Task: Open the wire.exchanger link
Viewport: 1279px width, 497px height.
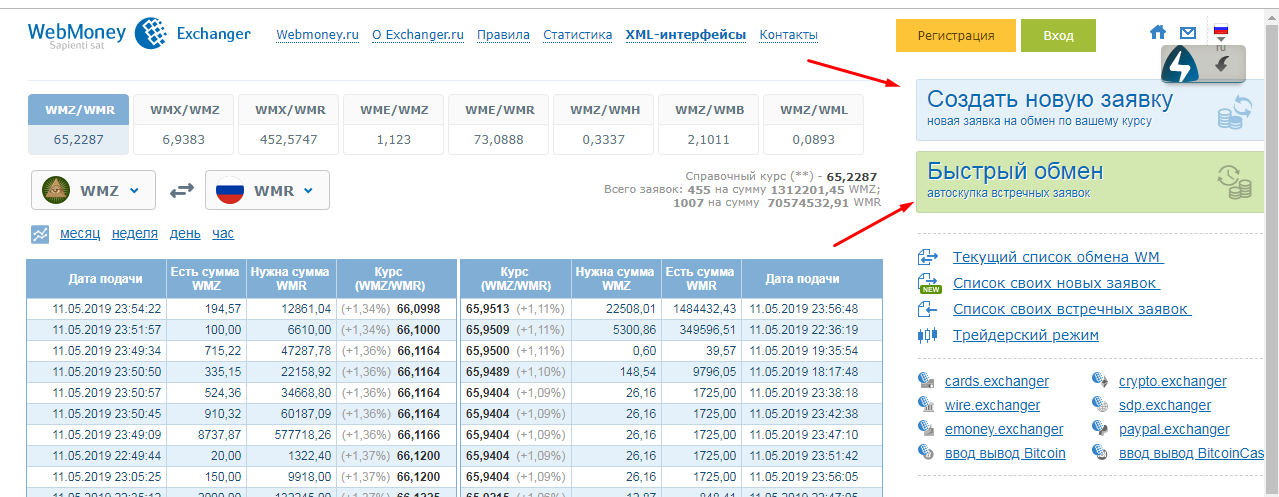Action: pyautogui.click(x=992, y=405)
